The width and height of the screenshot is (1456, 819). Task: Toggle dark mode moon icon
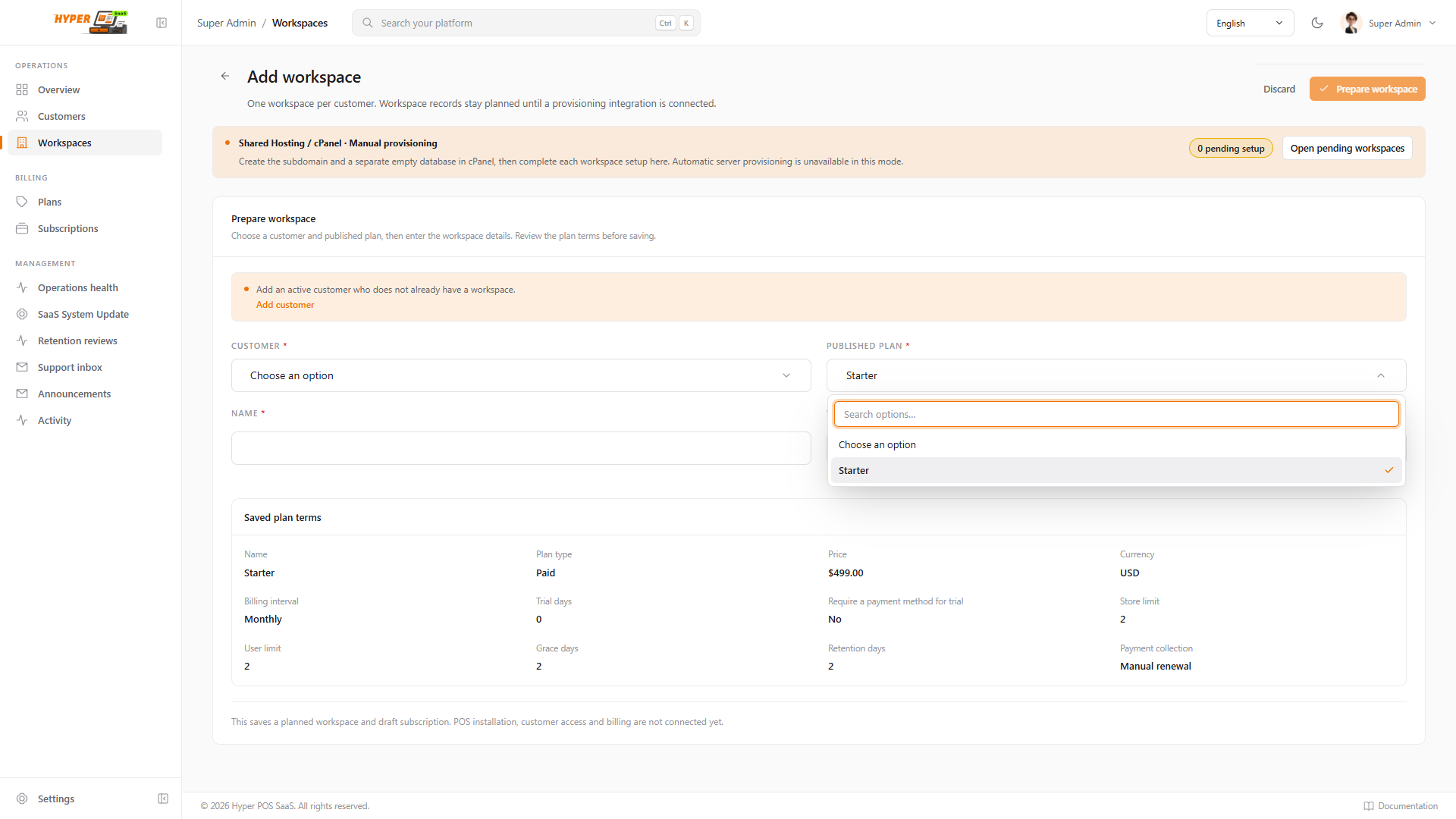[1317, 23]
